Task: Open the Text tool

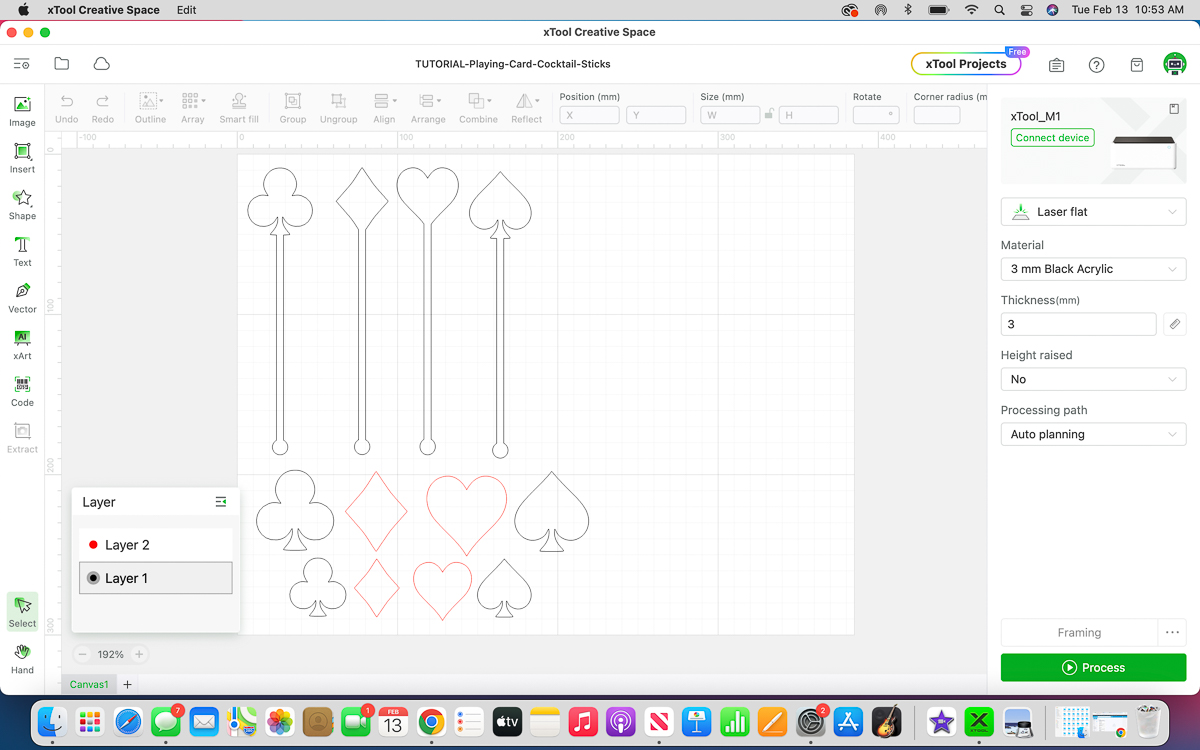Action: pos(22,248)
